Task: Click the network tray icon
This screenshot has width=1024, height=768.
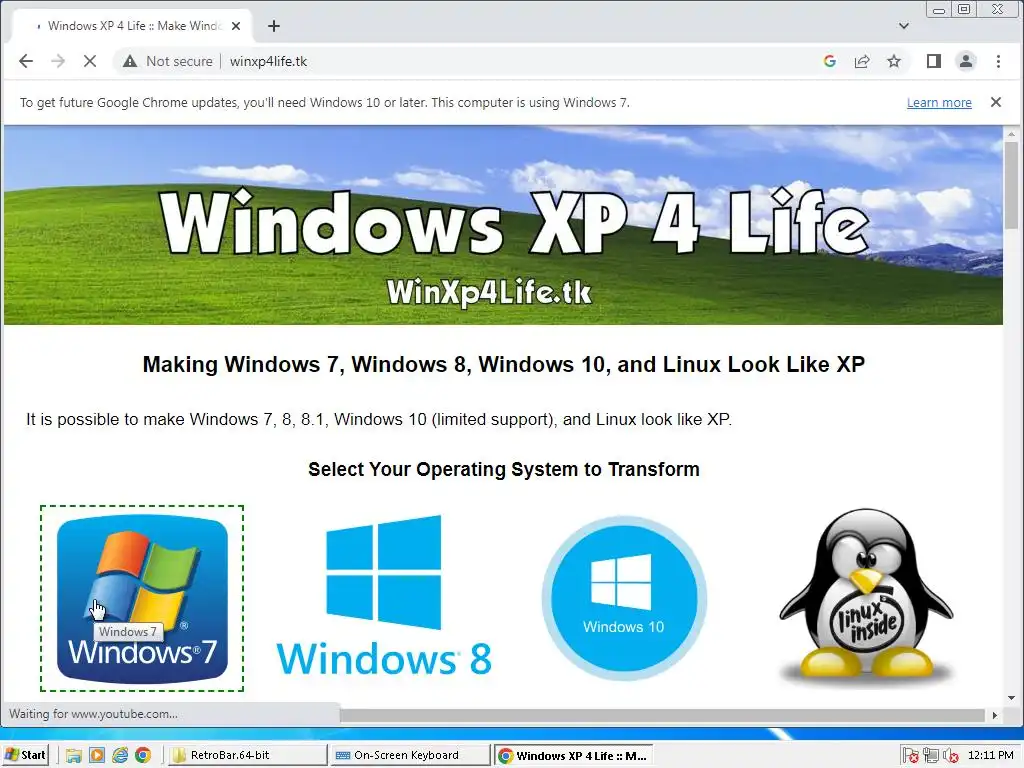Action: coord(931,756)
